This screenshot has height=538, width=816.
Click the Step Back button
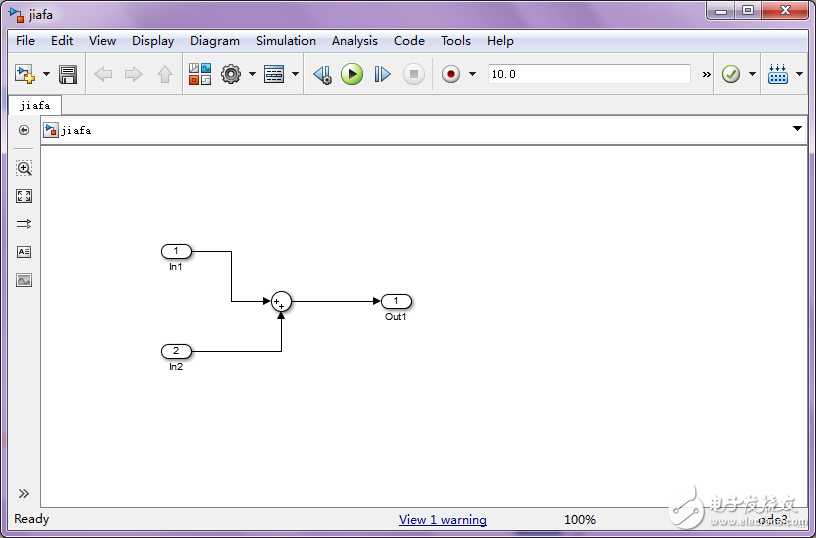(x=323, y=74)
